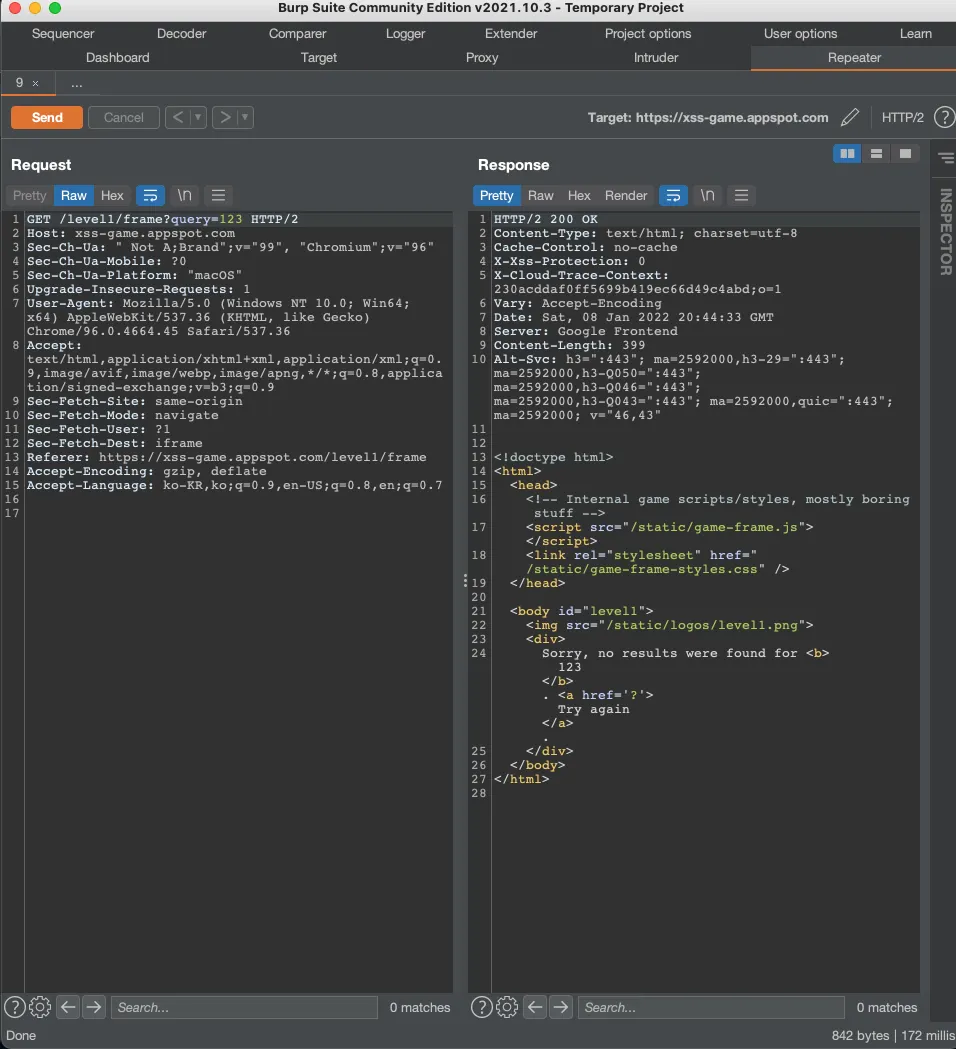Viewport: 956px width, 1049px height.
Task: Edit target with the pencil icon
Action: pyautogui.click(x=849, y=117)
